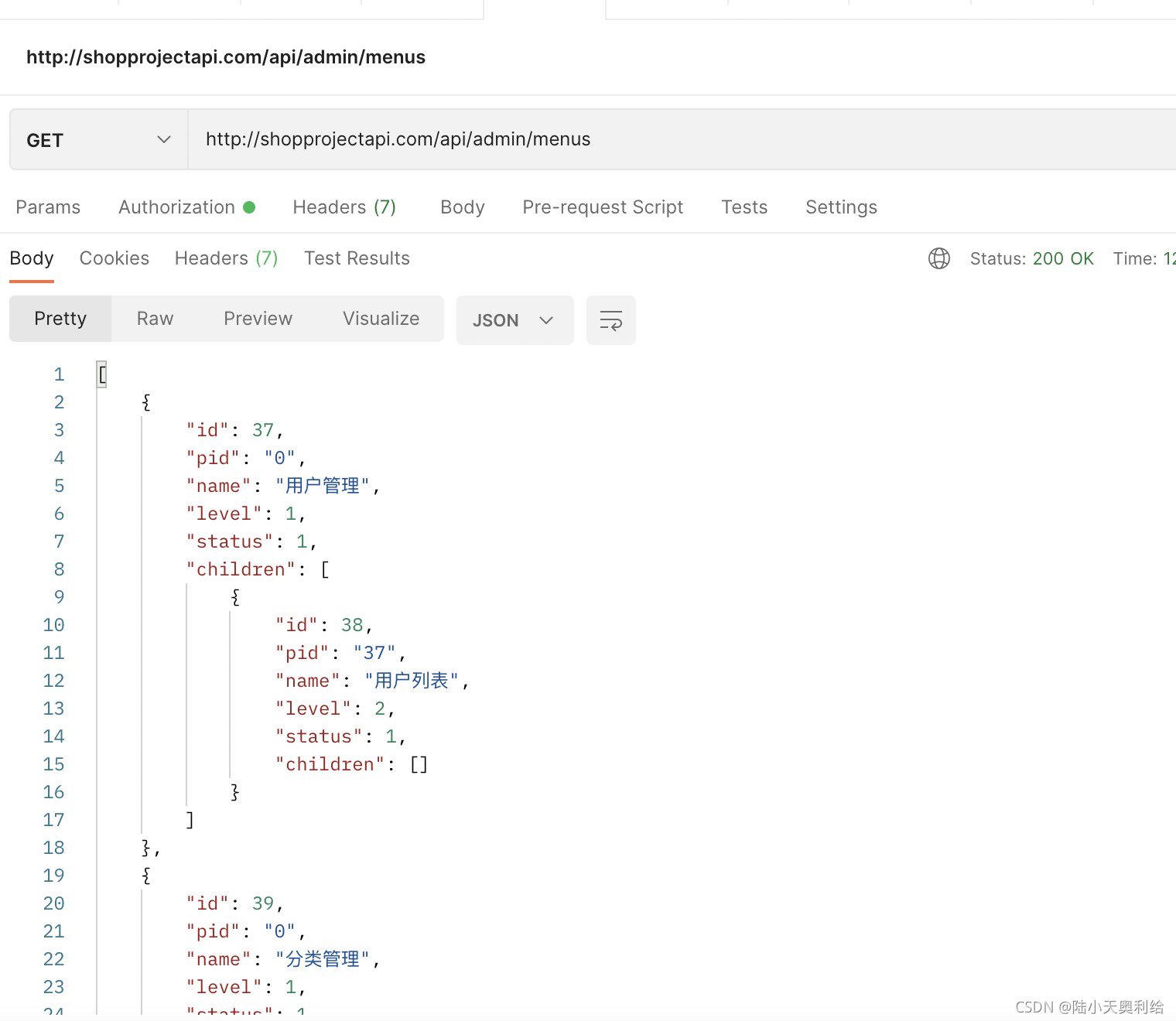The height and width of the screenshot is (1021, 1176).
Task: Open the Params request tab
Action: (48, 207)
